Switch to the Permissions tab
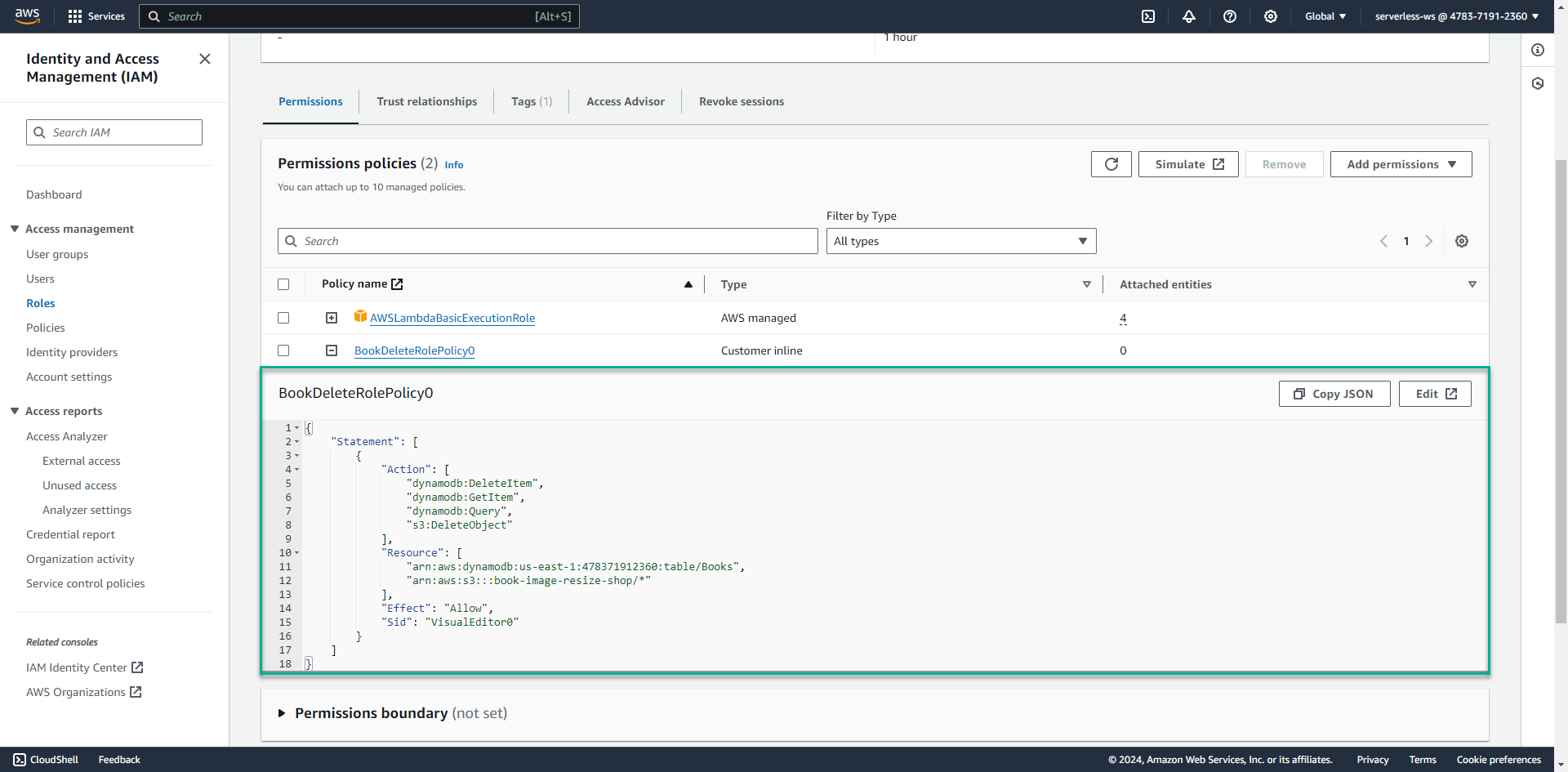The width and height of the screenshot is (1568, 772). point(310,101)
